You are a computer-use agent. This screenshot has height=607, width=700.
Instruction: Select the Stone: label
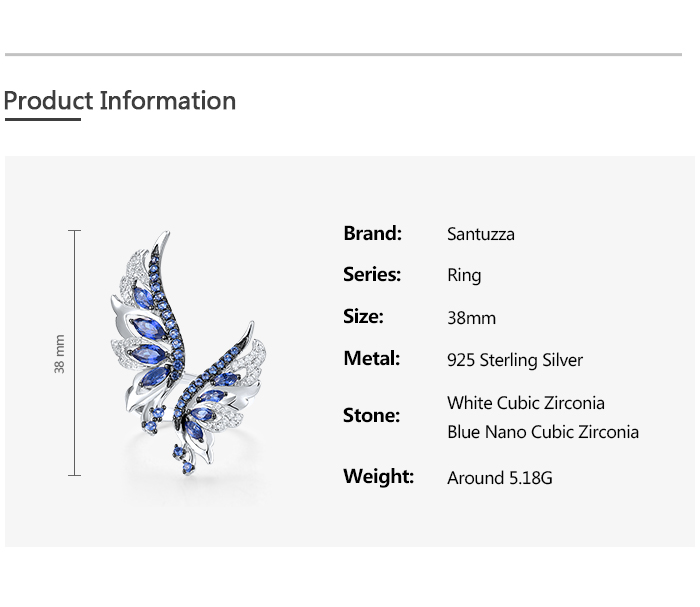[x=371, y=416]
